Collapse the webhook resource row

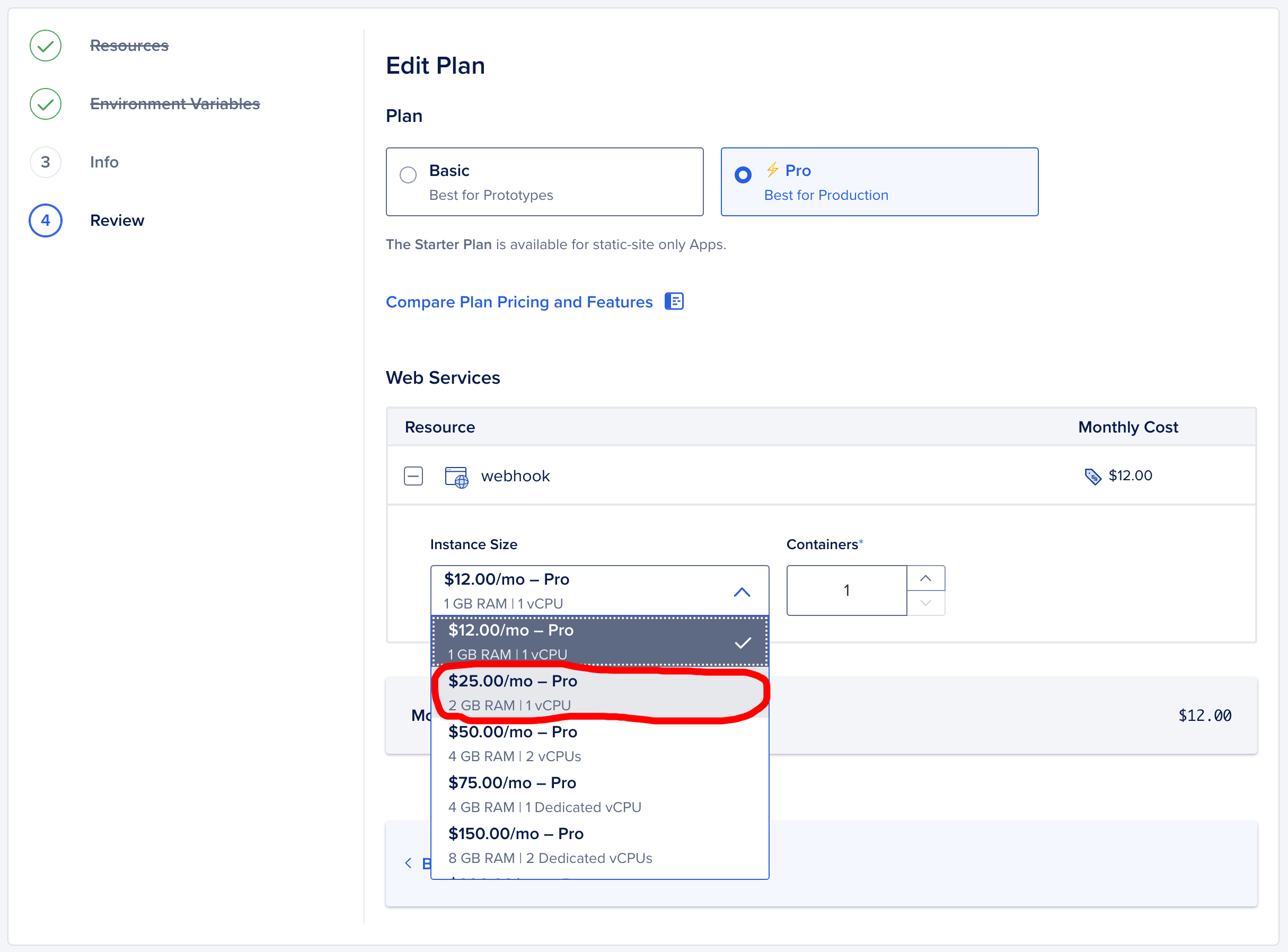[x=413, y=476]
